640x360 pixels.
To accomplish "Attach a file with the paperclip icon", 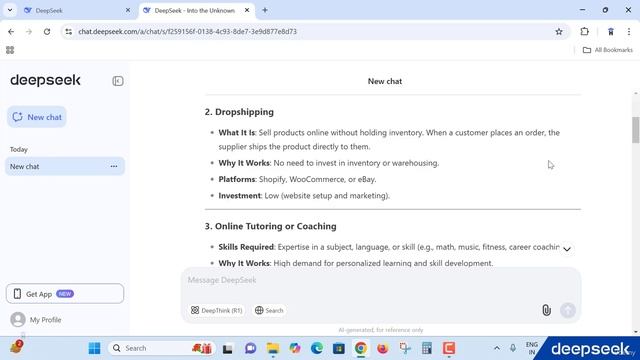I will tap(546, 310).
